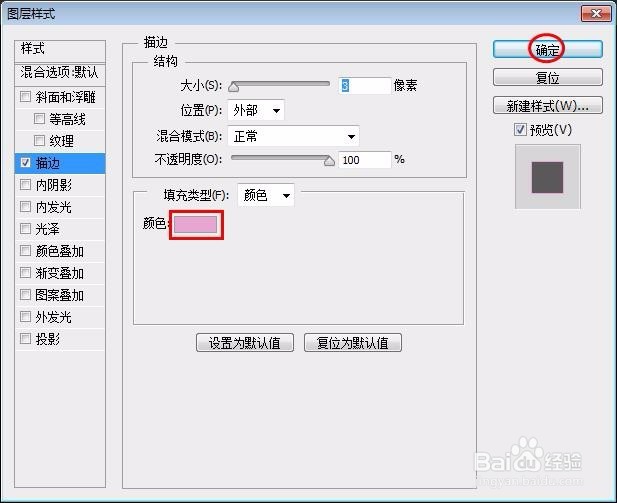Tick the 纹理 checkbox
This screenshot has height=503, width=617.
pos(39,141)
